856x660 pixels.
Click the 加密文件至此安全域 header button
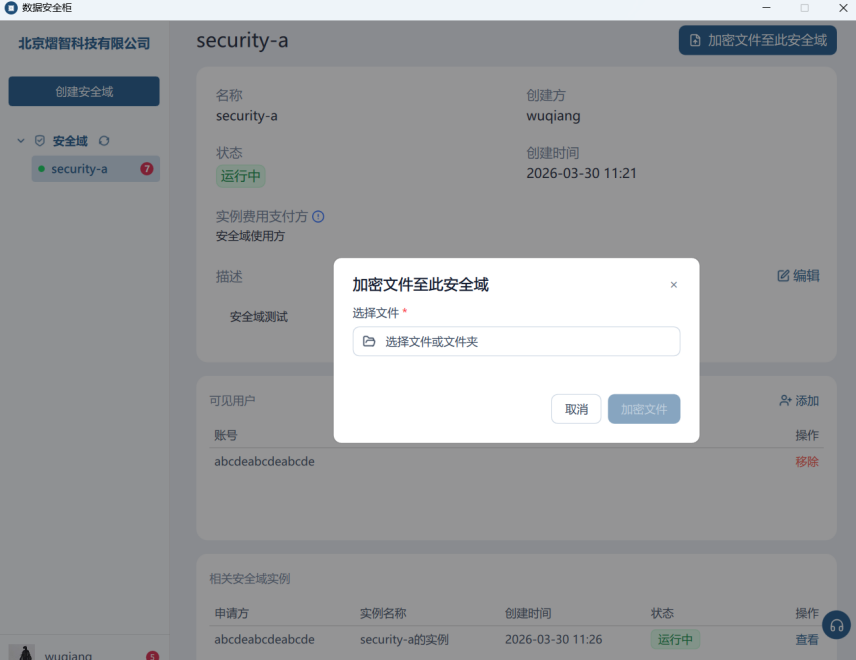coord(757,40)
